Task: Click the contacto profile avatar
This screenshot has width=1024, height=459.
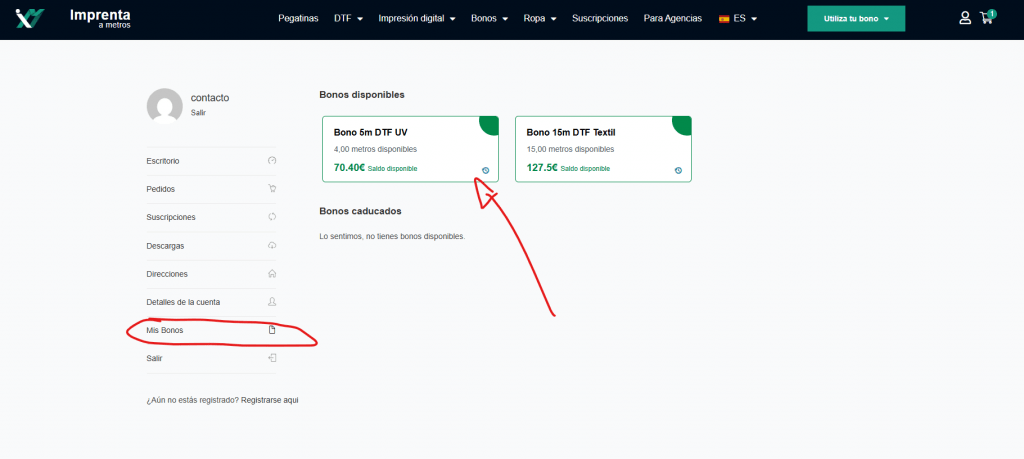Action: point(164,105)
